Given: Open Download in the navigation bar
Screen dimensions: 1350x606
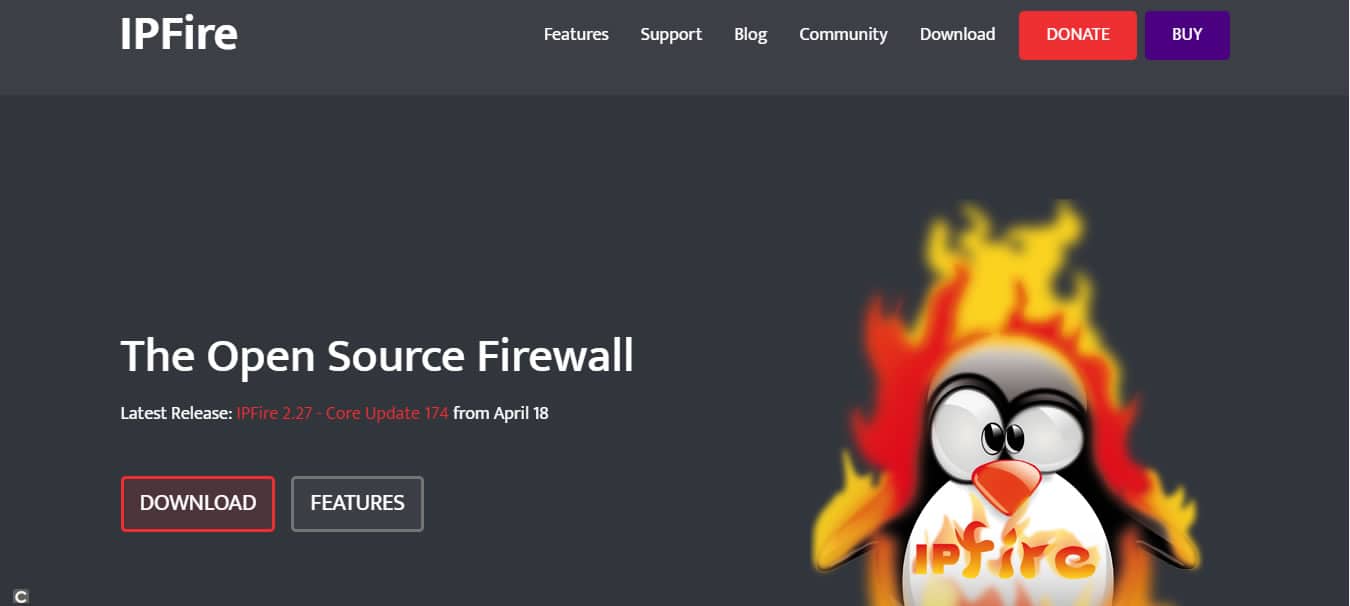Looking at the screenshot, I should tap(957, 34).
